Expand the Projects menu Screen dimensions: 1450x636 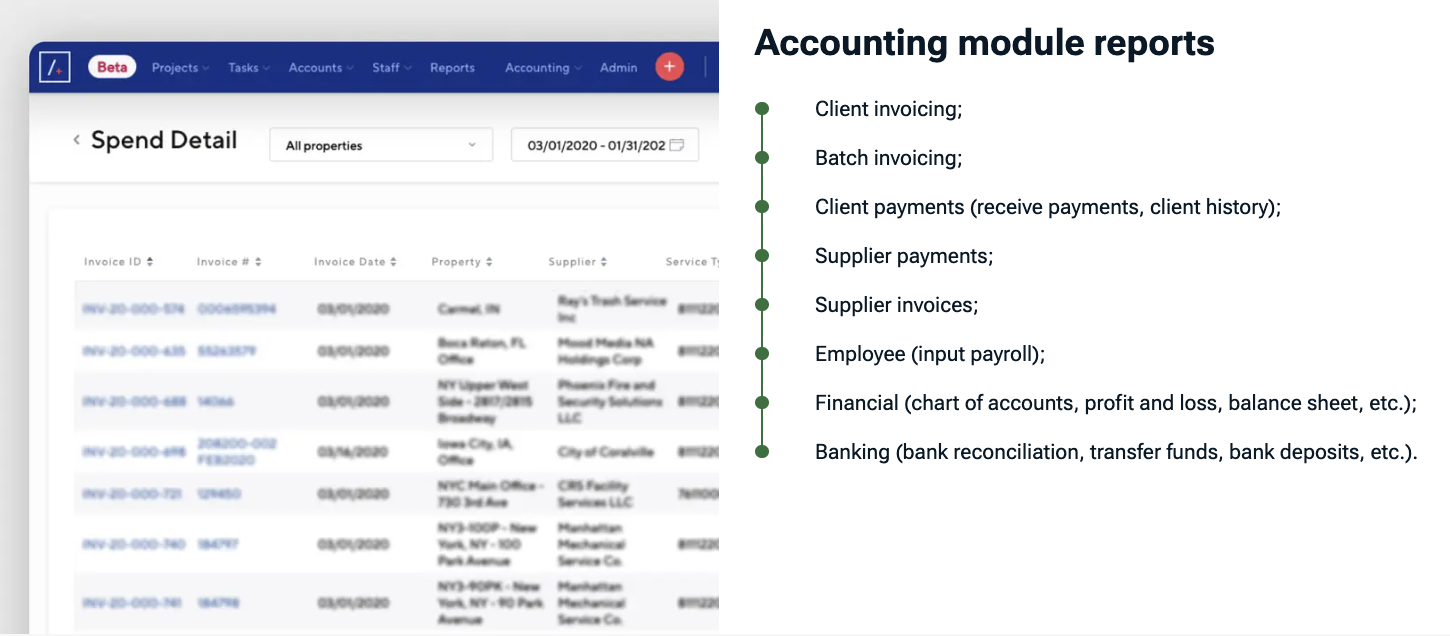point(180,68)
